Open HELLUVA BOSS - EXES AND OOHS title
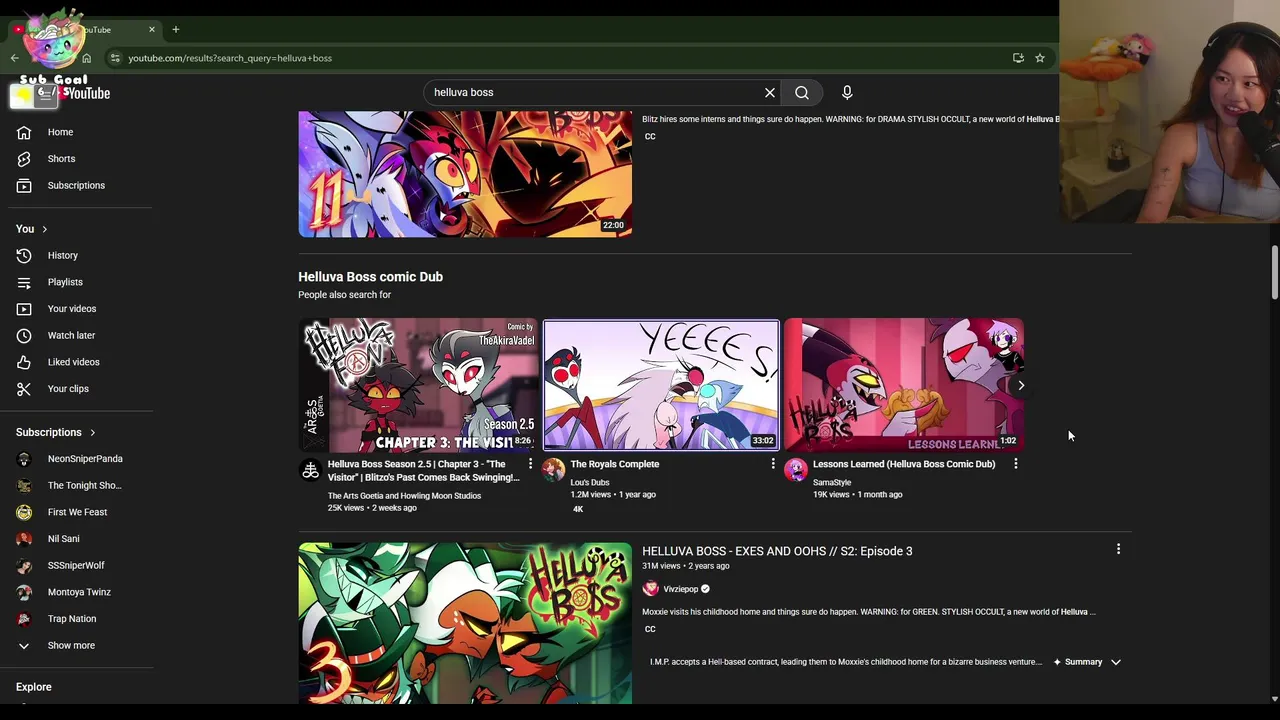 click(777, 551)
